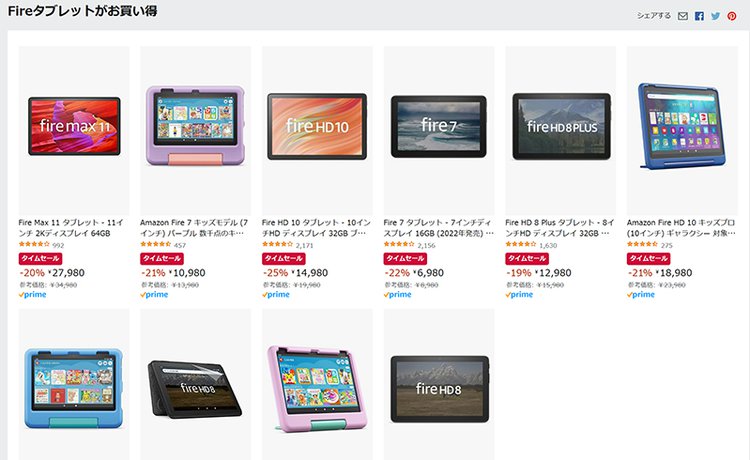Open the blue Fire HD 8 Kids thumbnail
Image resolution: width=750 pixels, height=460 pixels.
tap(73, 388)
